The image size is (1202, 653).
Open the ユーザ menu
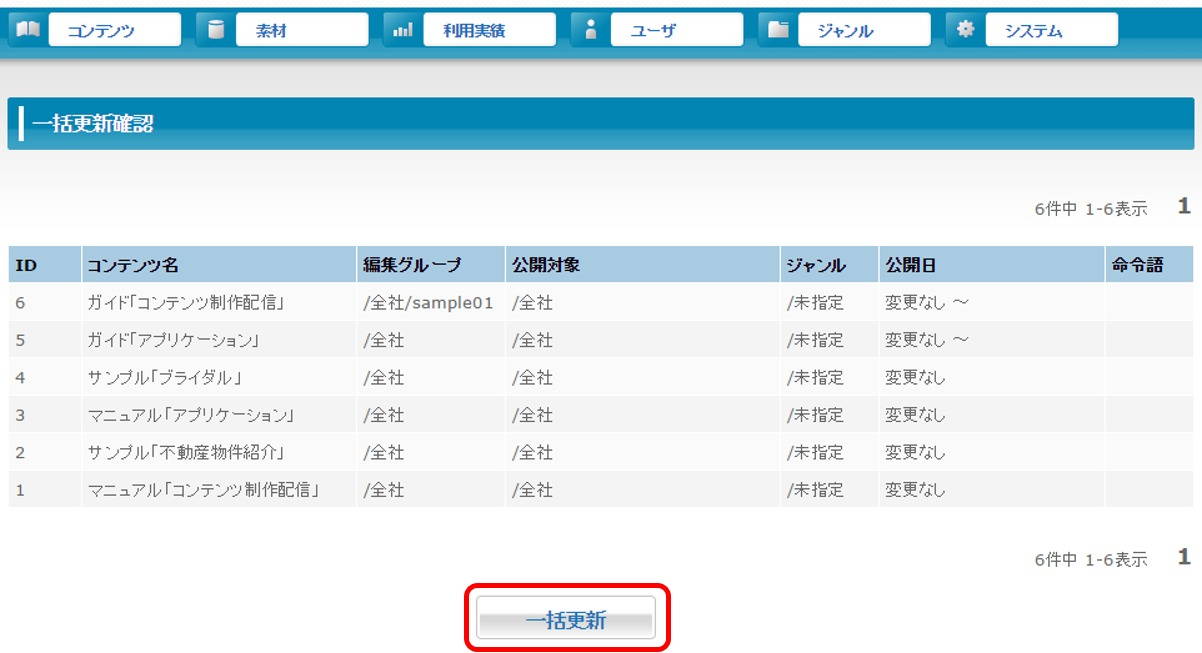676,30
